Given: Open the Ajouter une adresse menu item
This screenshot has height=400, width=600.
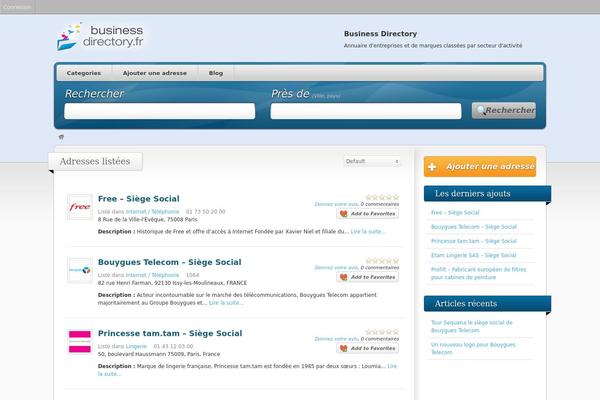Looking at the screenshot, I should click(x=155, y=73).
